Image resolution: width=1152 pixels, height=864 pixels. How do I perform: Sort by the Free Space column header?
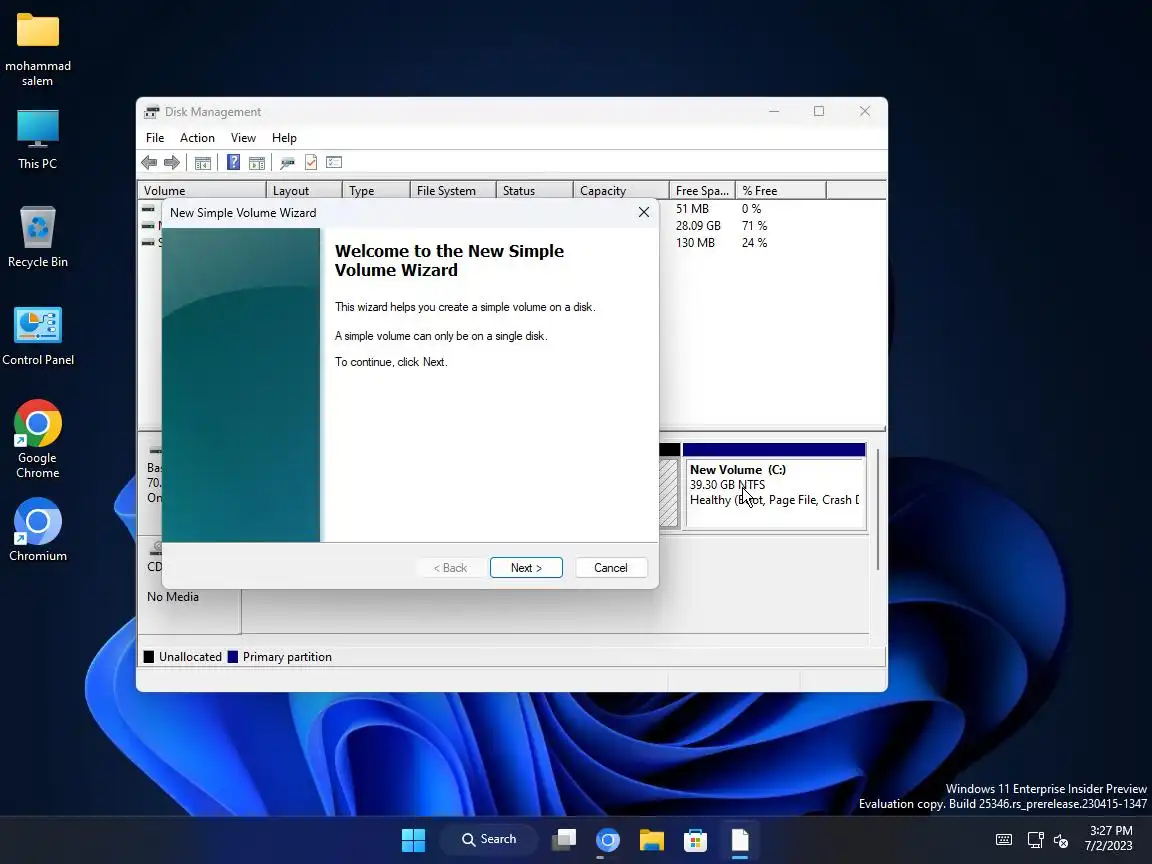(x=702, y=190)
